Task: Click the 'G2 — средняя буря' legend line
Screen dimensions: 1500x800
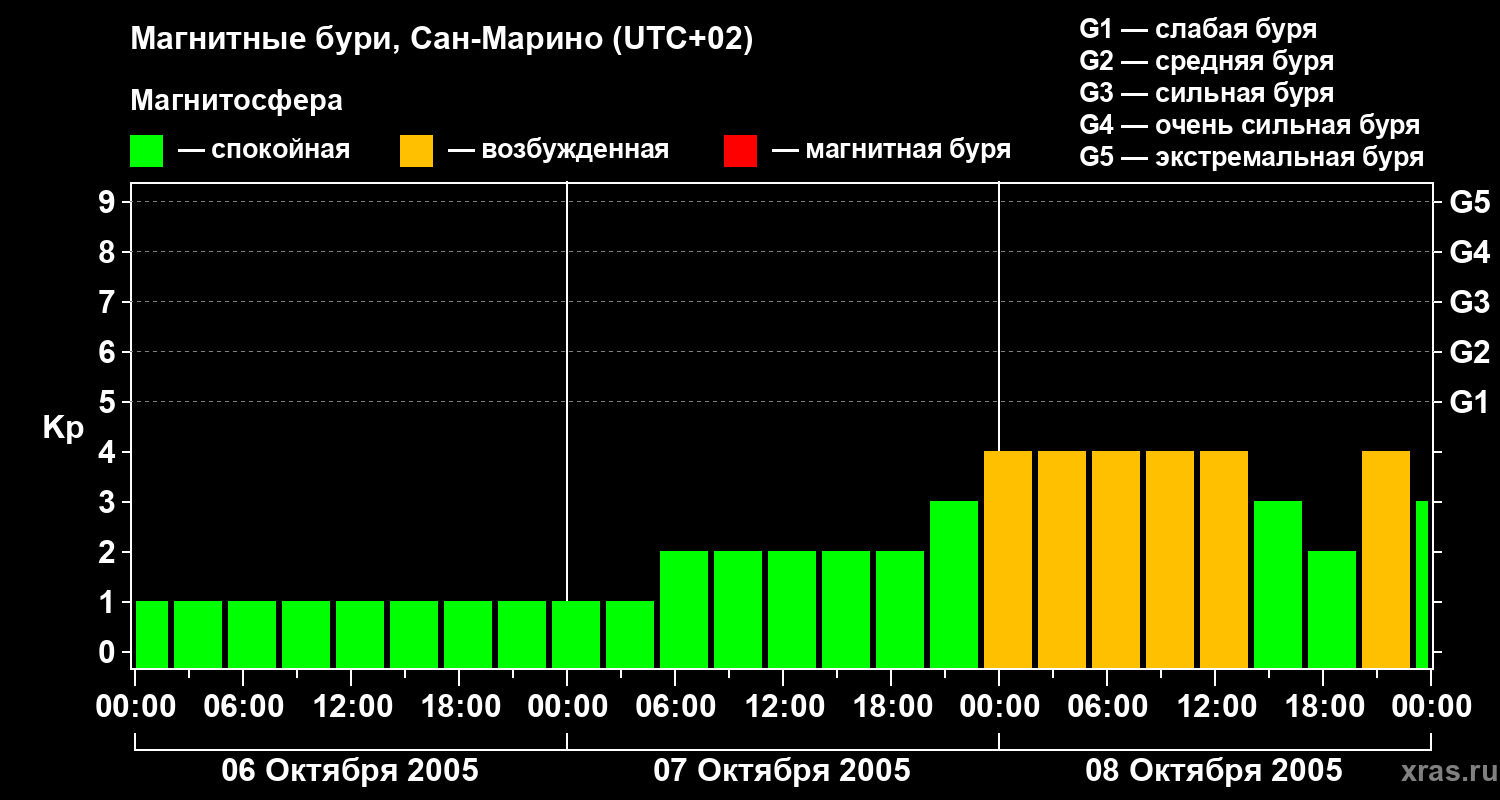Action: click(x=1206, y=61)
